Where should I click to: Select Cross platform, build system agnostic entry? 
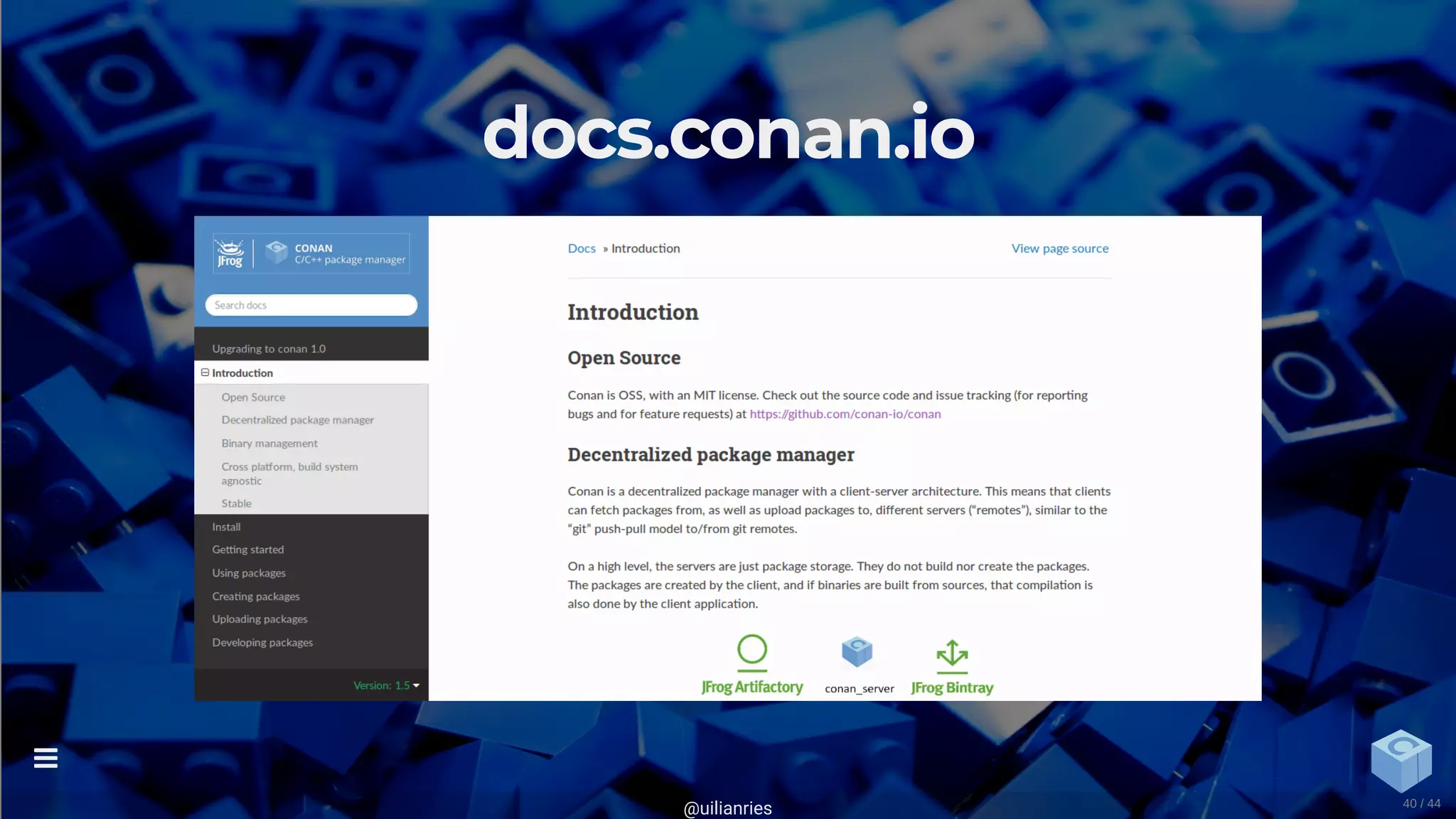point(289,473)
